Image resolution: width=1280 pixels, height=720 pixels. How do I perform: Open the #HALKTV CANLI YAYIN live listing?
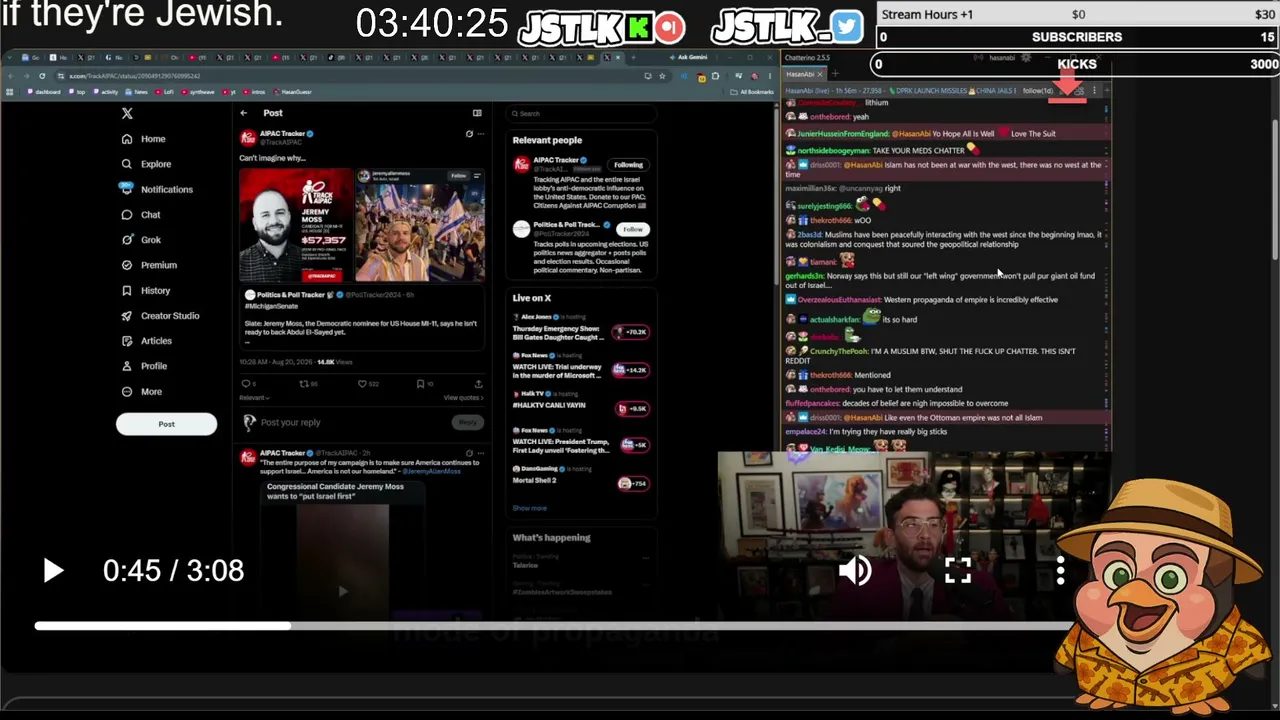580,406
